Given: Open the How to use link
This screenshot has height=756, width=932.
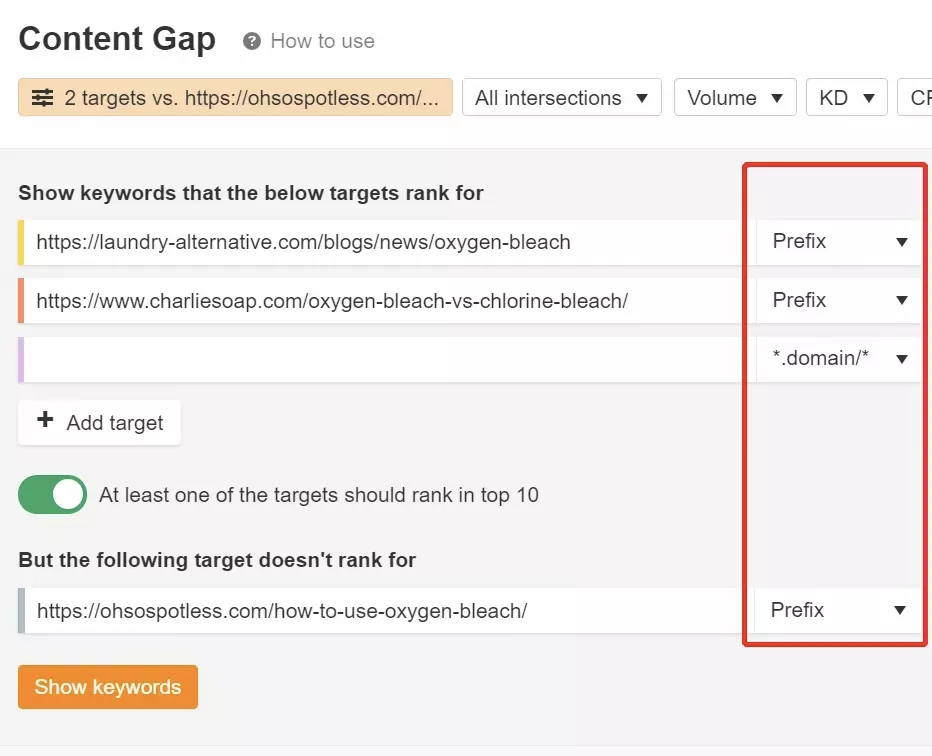Looking at the screenshot, I should [322, 41].
